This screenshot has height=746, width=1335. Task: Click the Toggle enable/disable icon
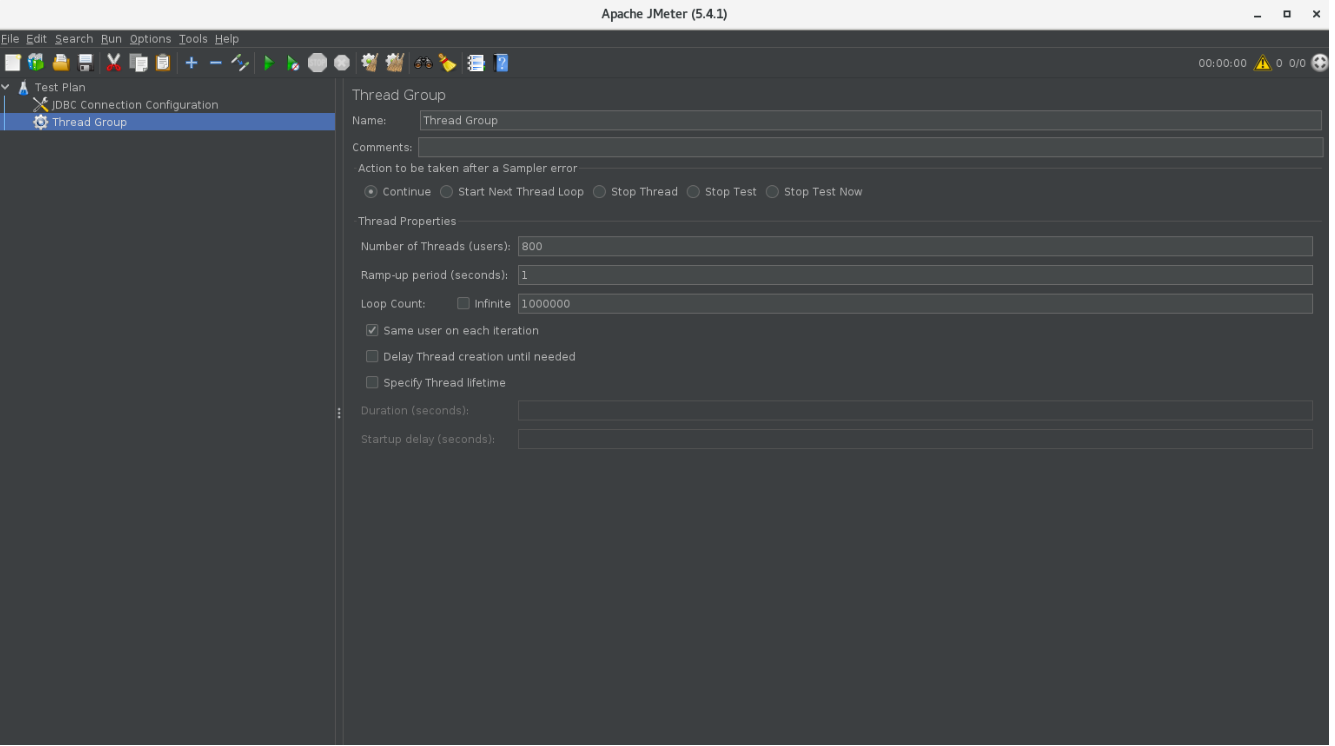(240, 63)
